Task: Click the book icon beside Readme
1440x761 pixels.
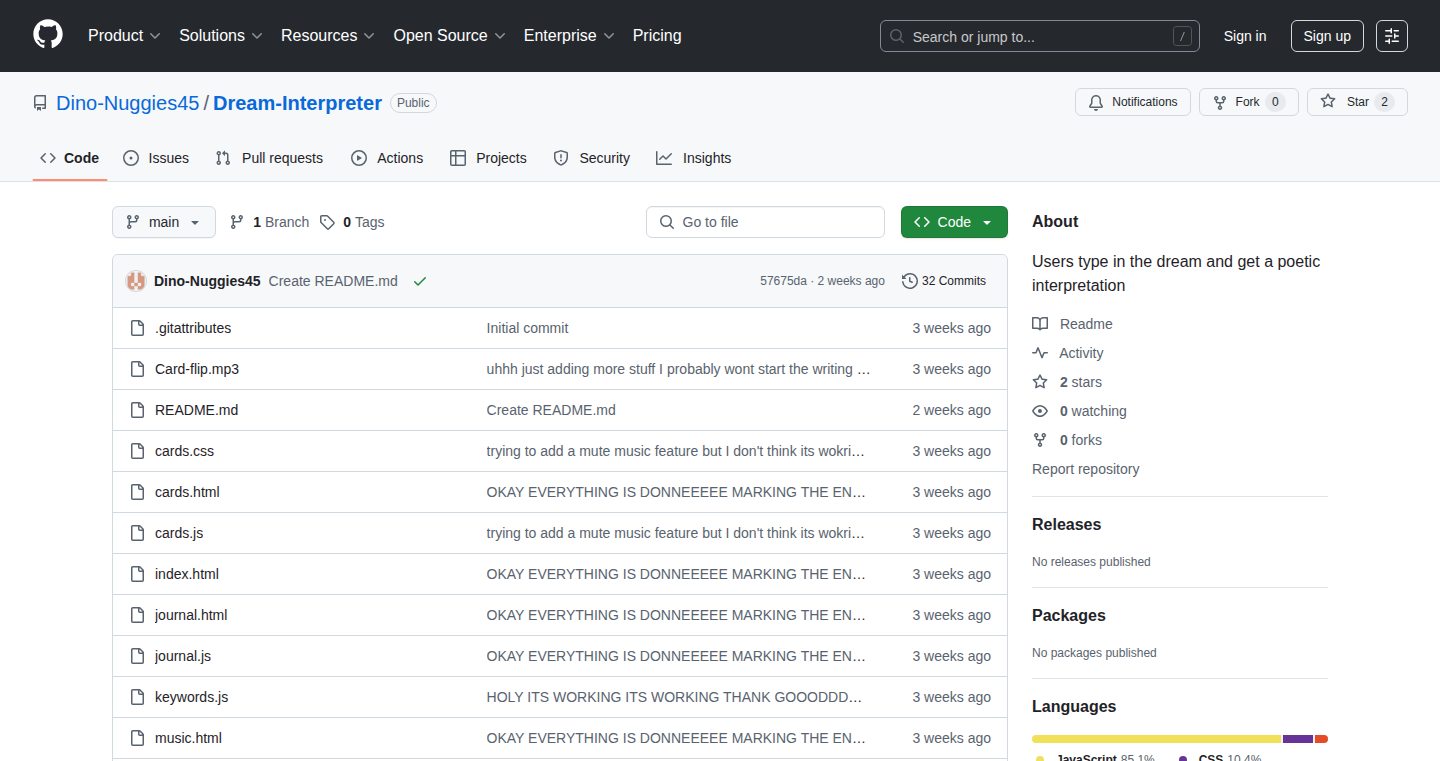Action: tap(1040, 324)
